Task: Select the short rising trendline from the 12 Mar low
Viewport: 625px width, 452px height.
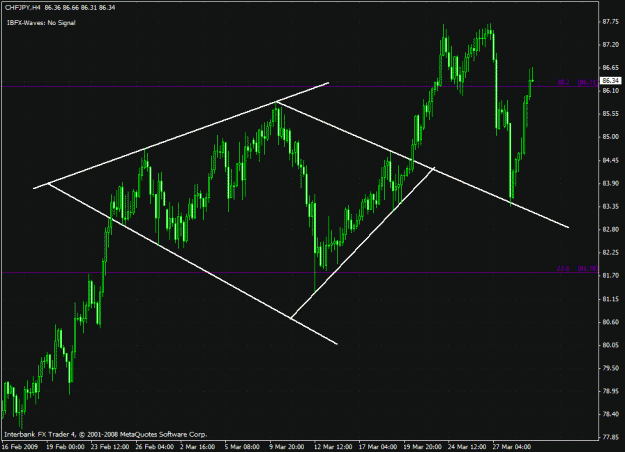Action: coord(363,243)
